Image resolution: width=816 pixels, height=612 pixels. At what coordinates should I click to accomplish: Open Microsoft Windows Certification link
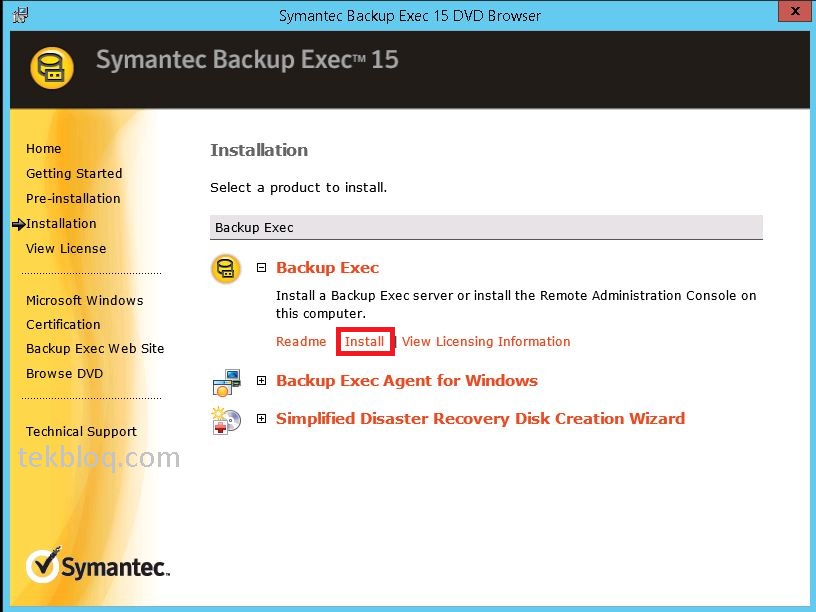pyautogui.click(x=85, y=312)
